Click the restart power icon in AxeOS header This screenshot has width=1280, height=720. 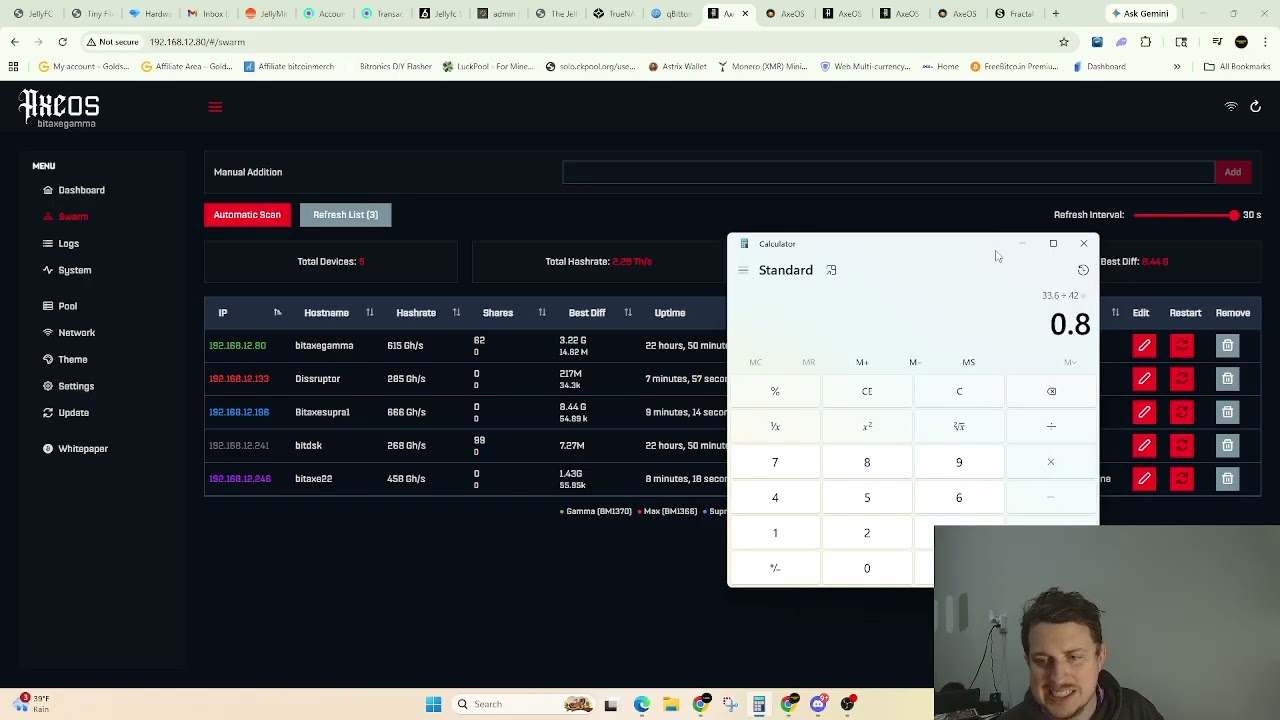1255,106
